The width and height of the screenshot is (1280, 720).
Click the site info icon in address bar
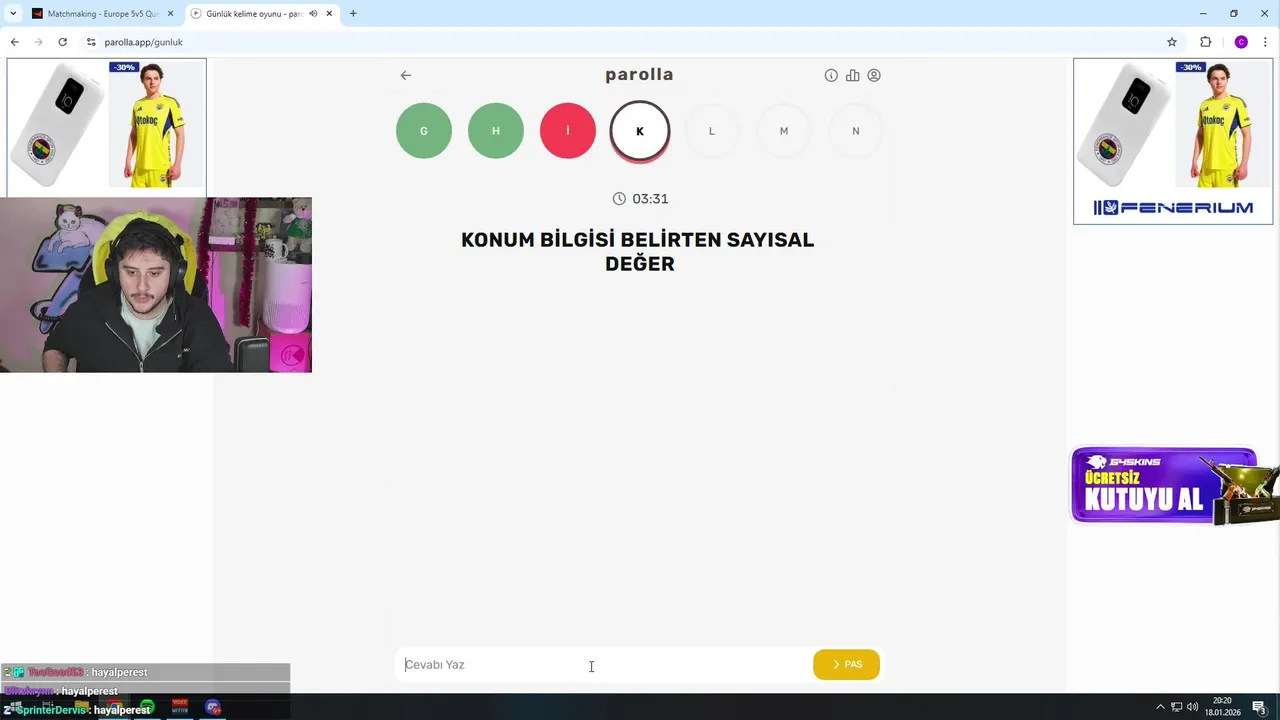91,42
